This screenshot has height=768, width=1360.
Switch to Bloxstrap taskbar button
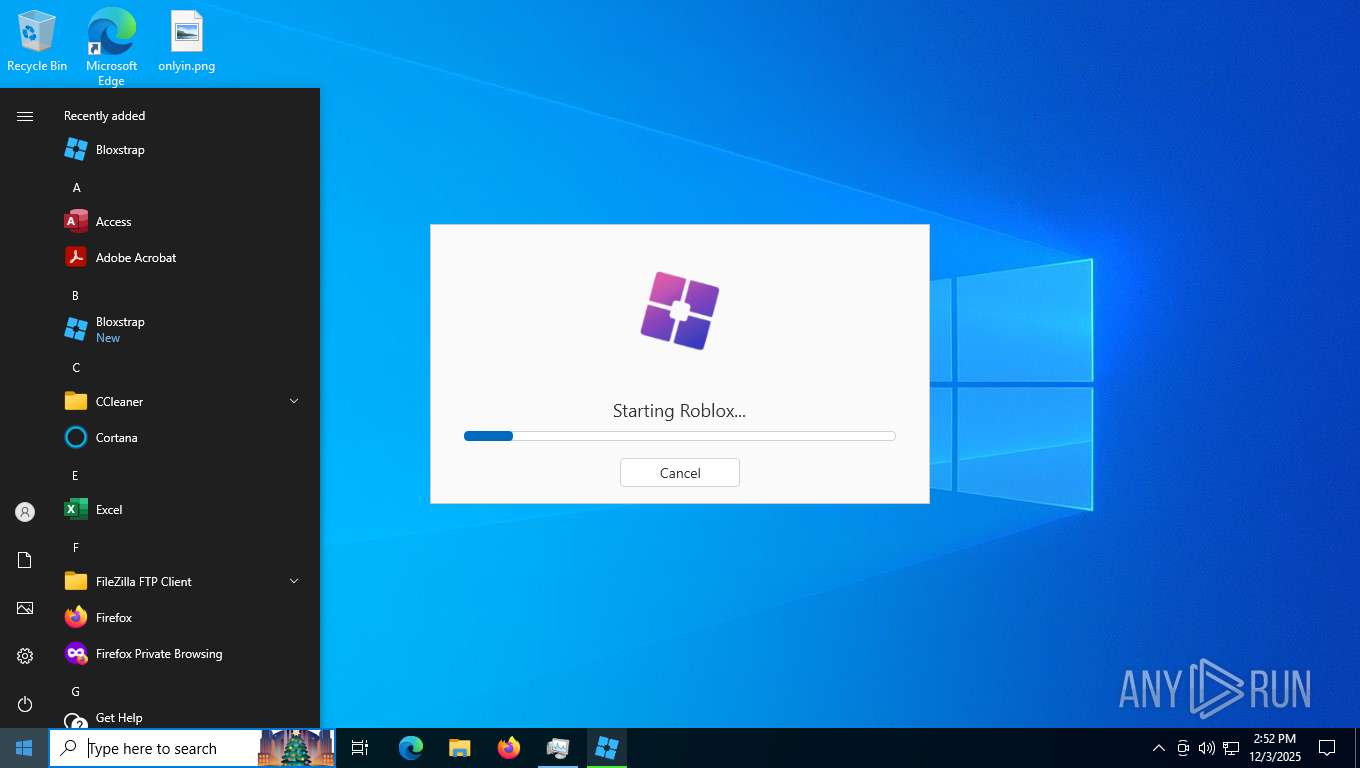[x=607, y=748]
